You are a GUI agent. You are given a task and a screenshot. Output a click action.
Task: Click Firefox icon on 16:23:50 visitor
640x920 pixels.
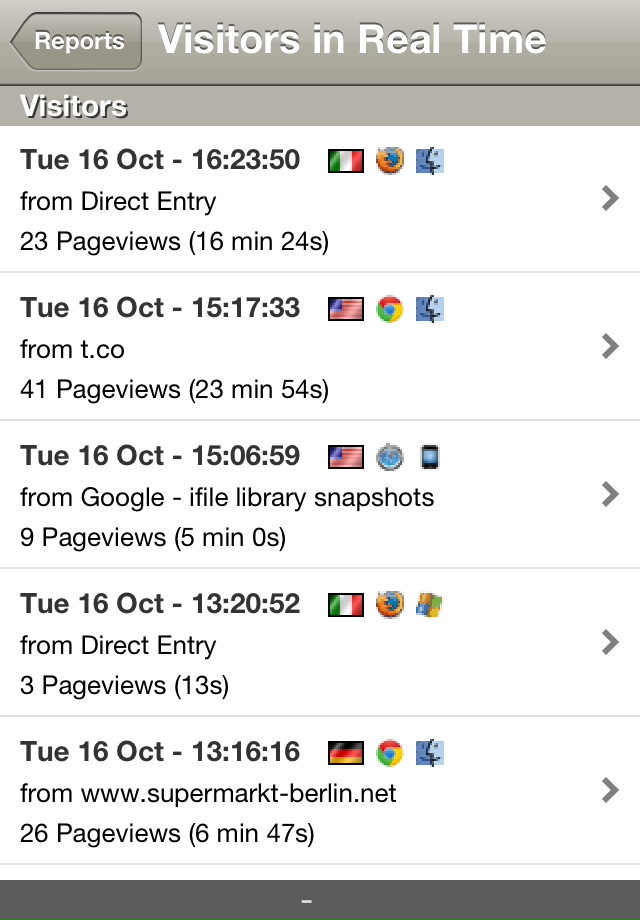[x=389, y=161]
